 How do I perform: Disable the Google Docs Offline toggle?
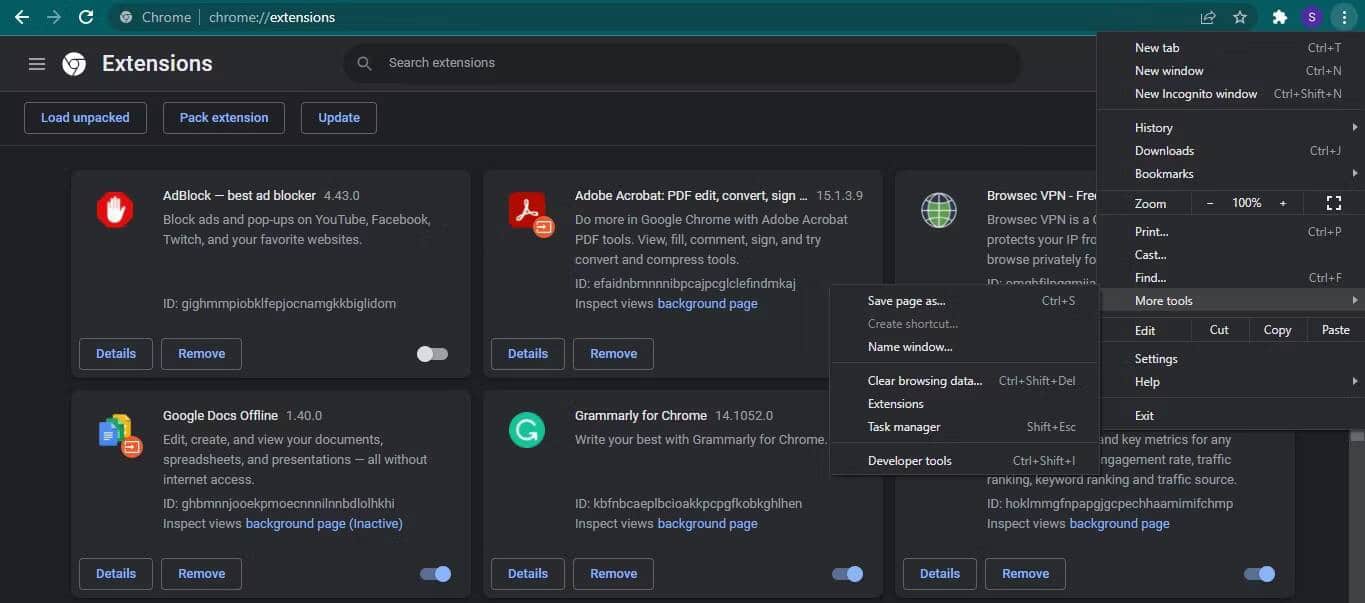pyautogui.click(x=435, y=573)
